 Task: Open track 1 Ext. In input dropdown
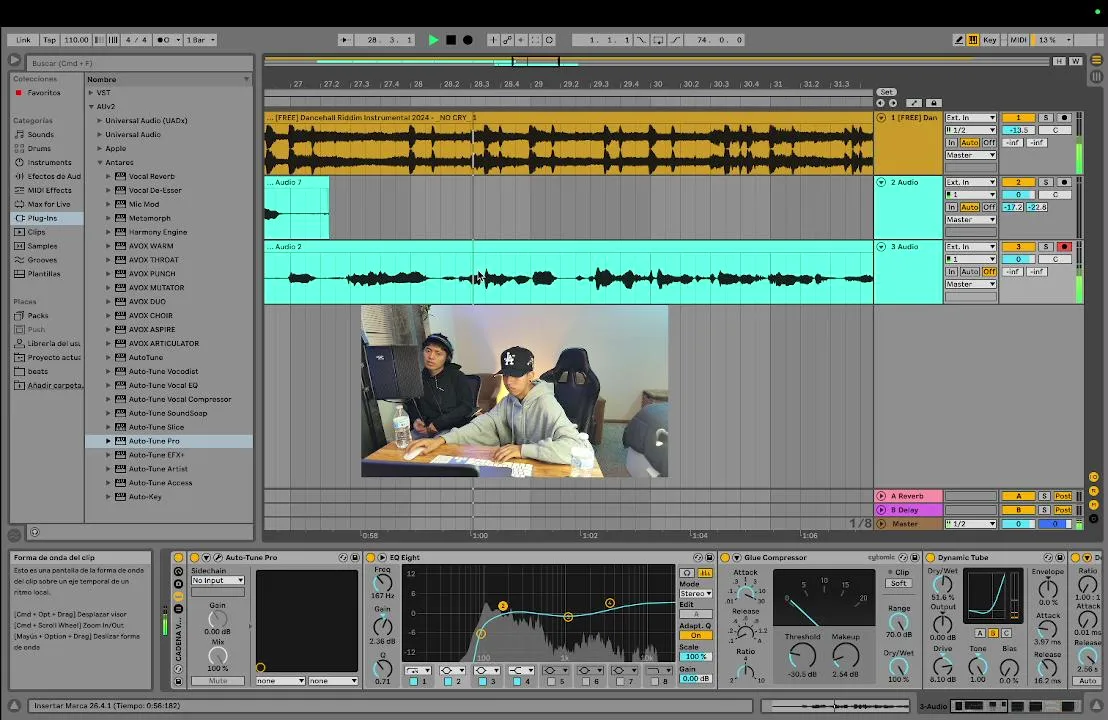971,118
